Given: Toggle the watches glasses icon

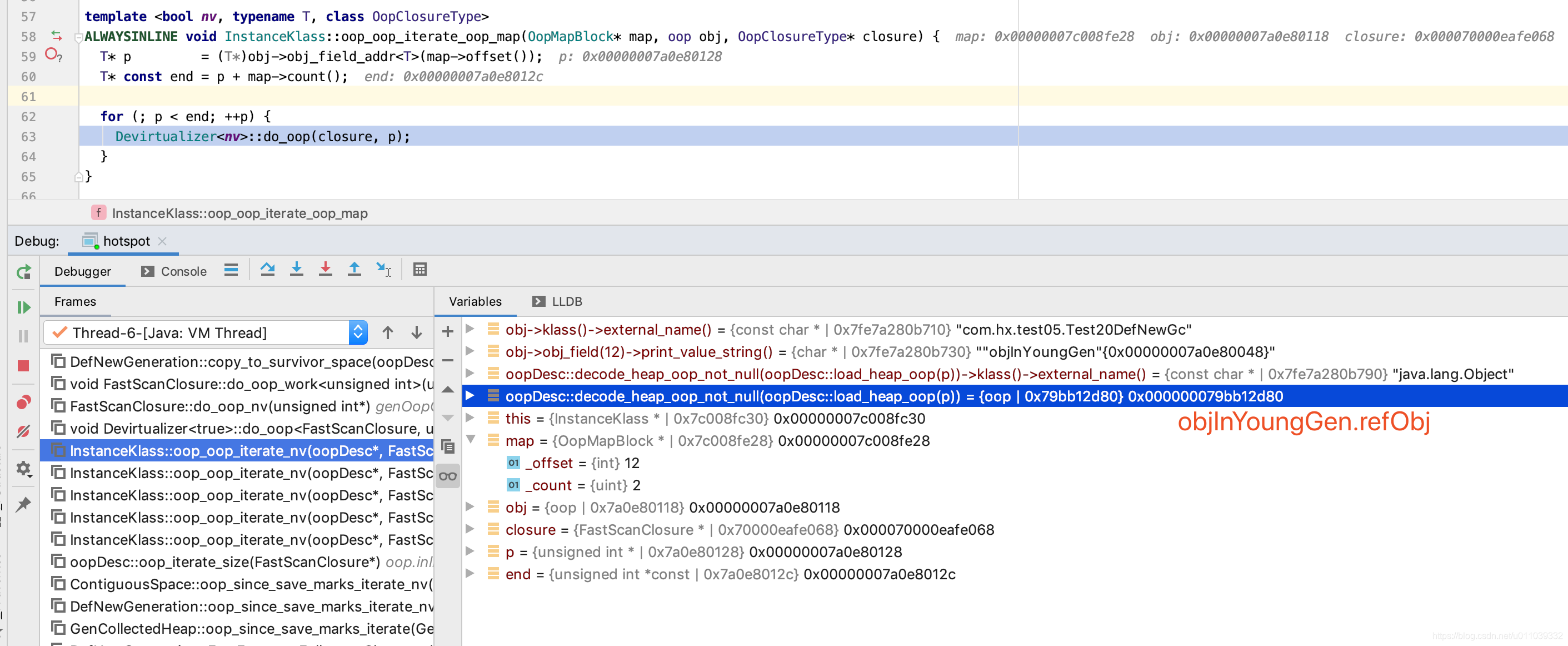Looking at the screenshot, I should point(447,476).
